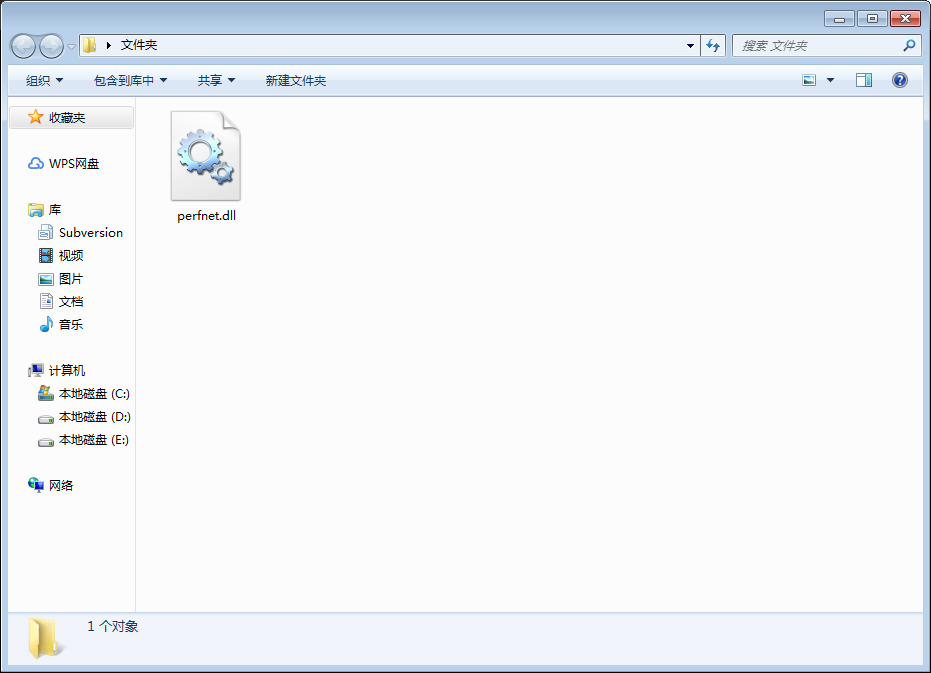Screen dimensions: 931x673
Task: Toggle the preview pane button
Action: coord(863,80)
